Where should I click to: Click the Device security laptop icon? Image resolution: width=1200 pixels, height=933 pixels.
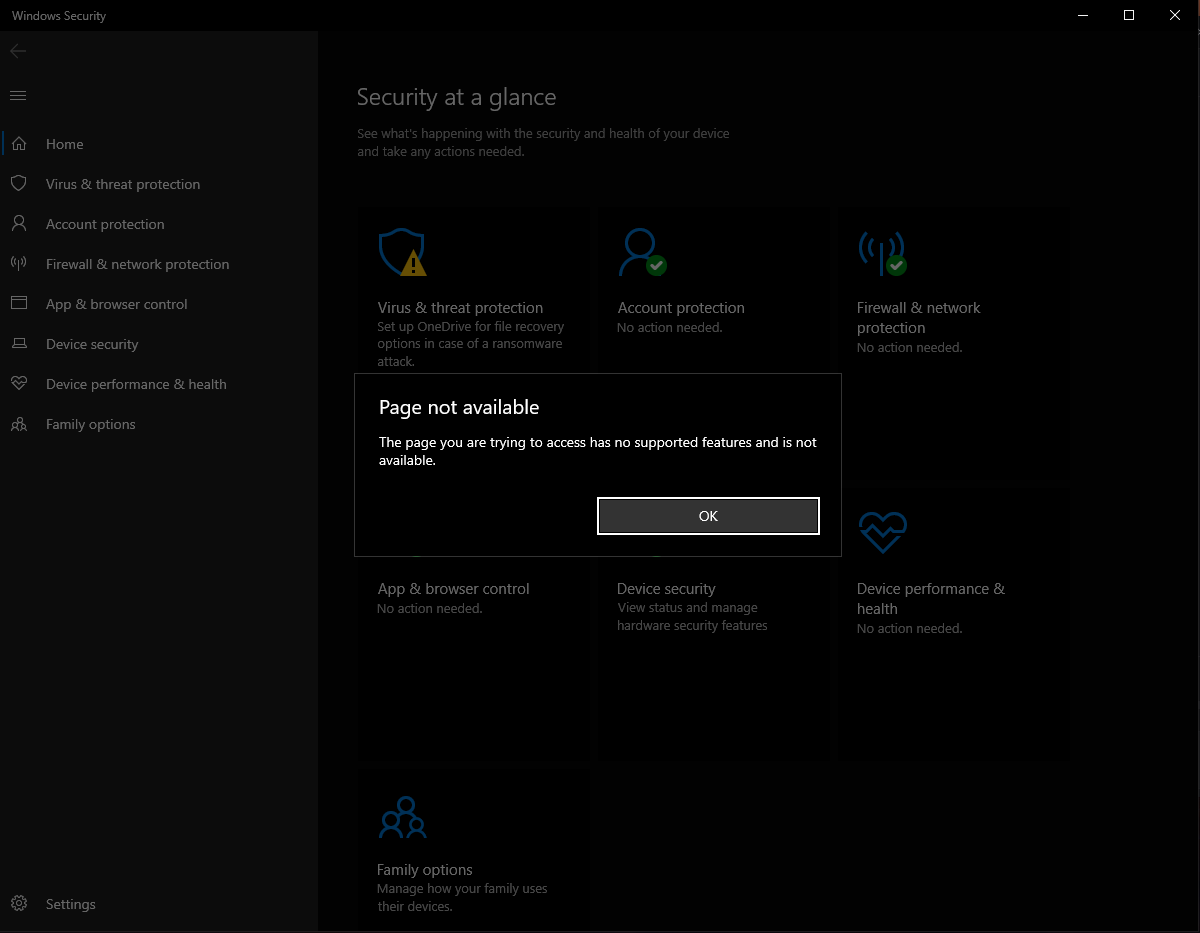point(19,344)
